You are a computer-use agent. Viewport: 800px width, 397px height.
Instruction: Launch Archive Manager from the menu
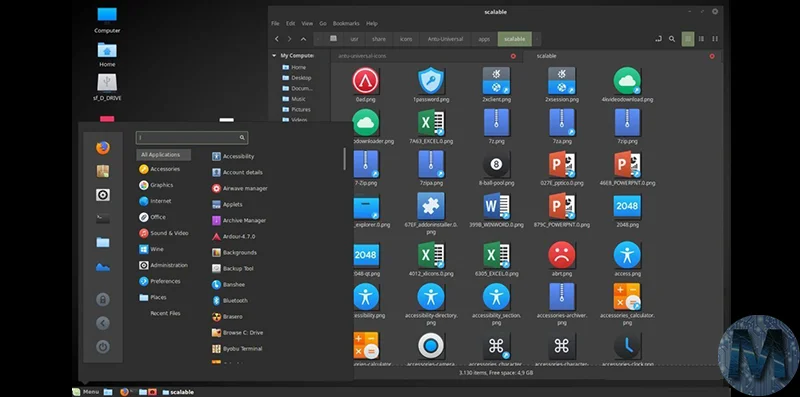point(239,220)
